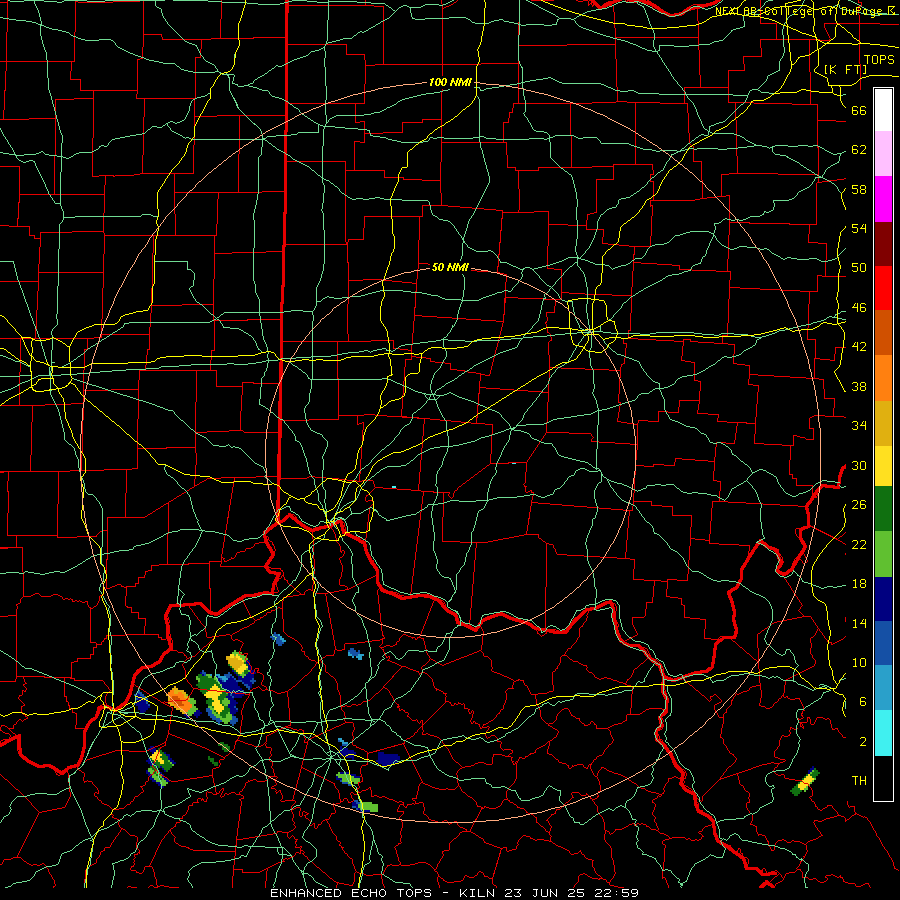Click the magenta swatch in the color scale

pyautogui.click(x=883, y=199)
